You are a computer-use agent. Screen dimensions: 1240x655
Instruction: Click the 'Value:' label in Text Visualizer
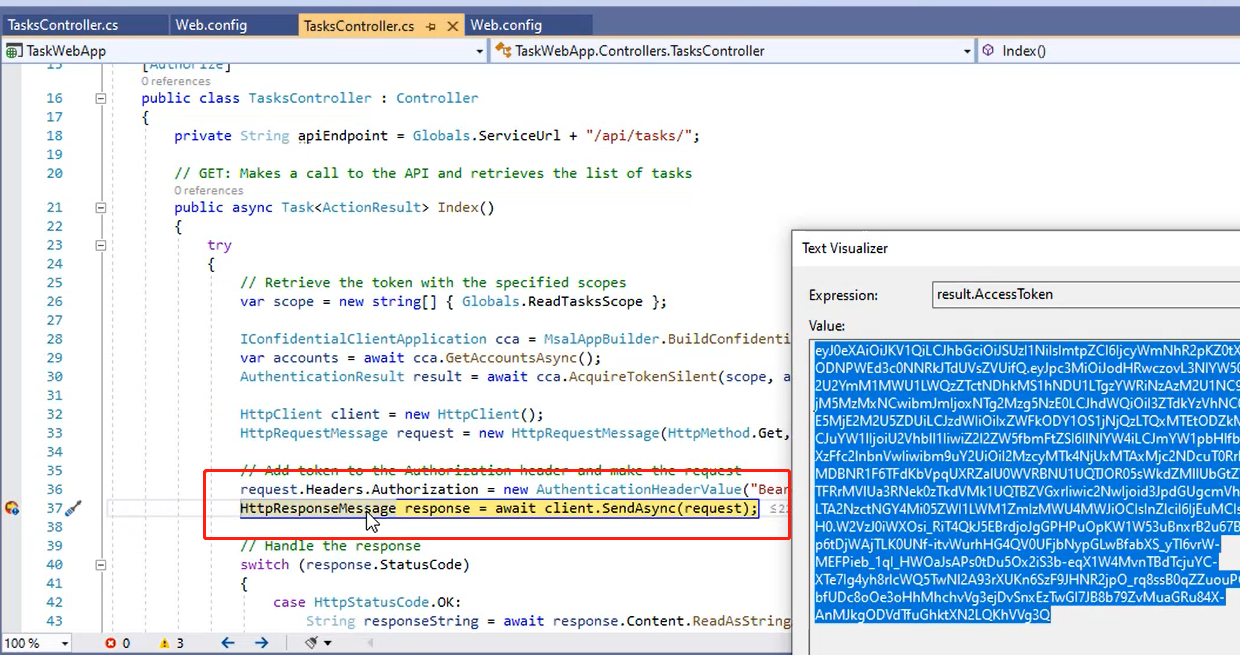(x=827, y=326)
